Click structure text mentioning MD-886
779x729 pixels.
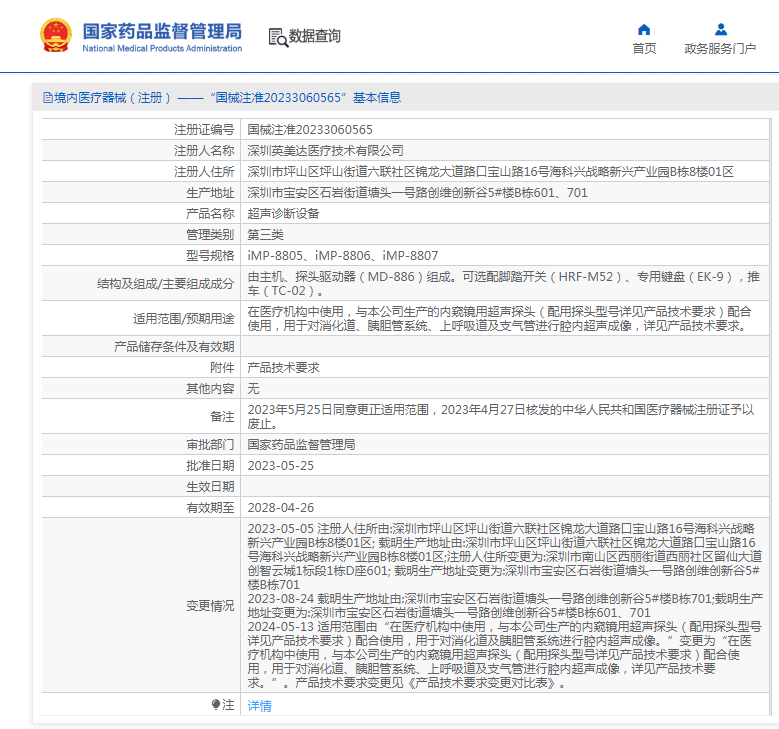pos(504,283)
